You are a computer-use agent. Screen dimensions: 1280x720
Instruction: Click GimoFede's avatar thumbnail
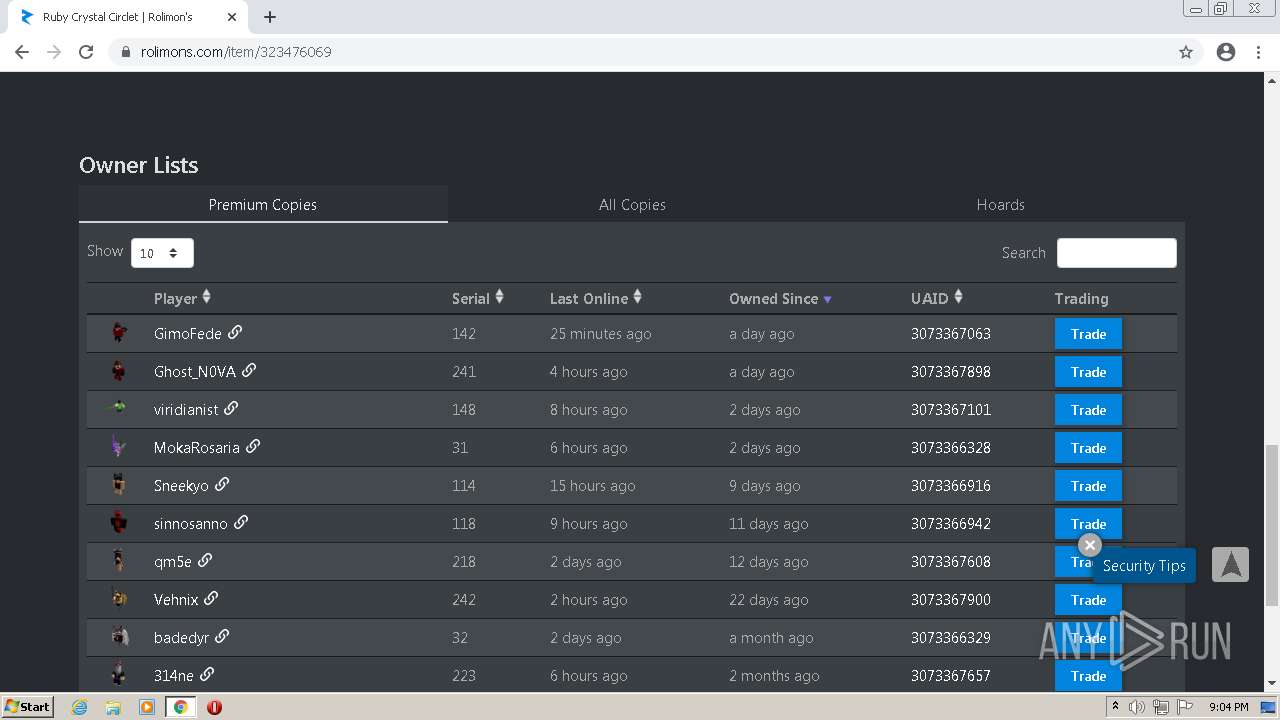[x=119, y=333]
